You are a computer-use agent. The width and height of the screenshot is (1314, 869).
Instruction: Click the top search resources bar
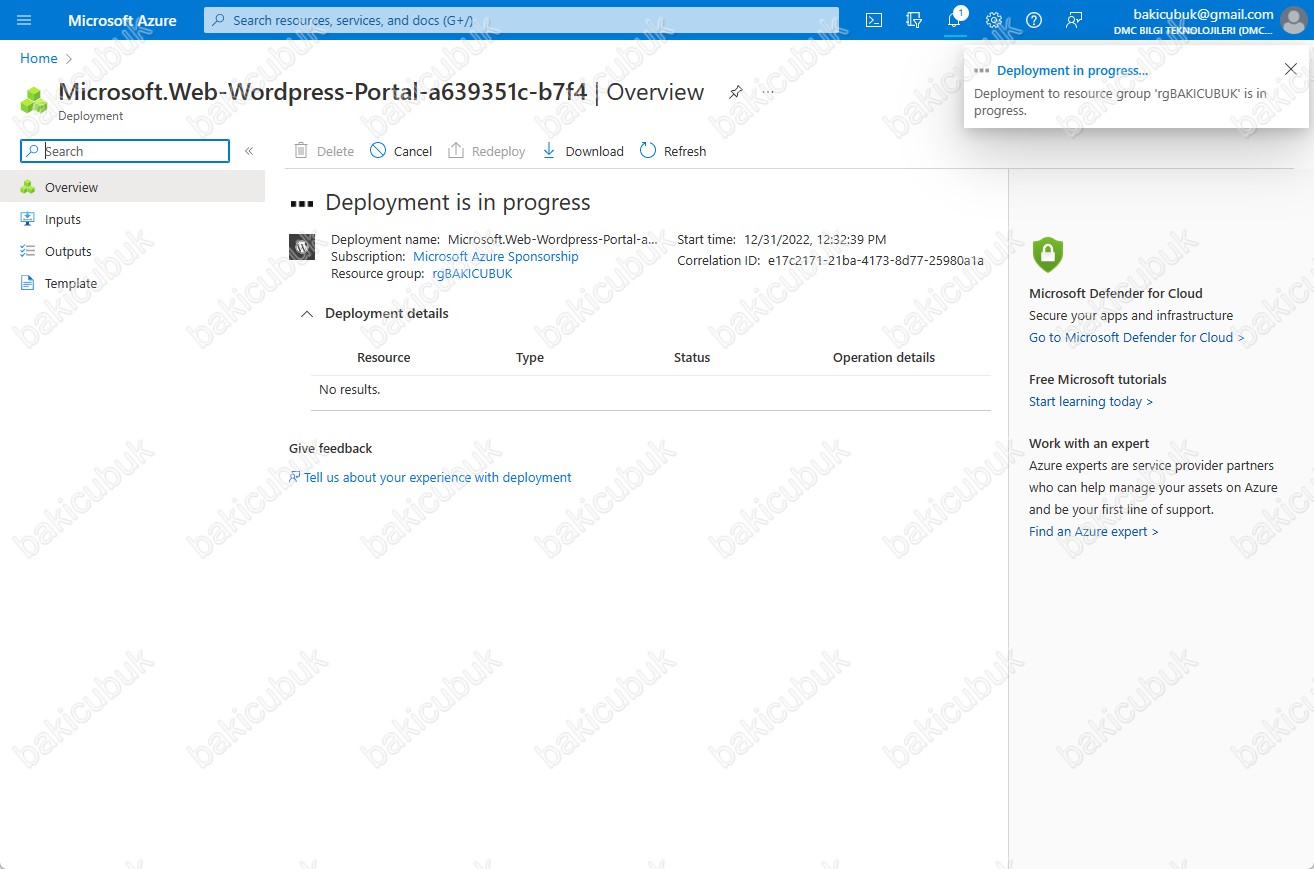tap(521, 20)
